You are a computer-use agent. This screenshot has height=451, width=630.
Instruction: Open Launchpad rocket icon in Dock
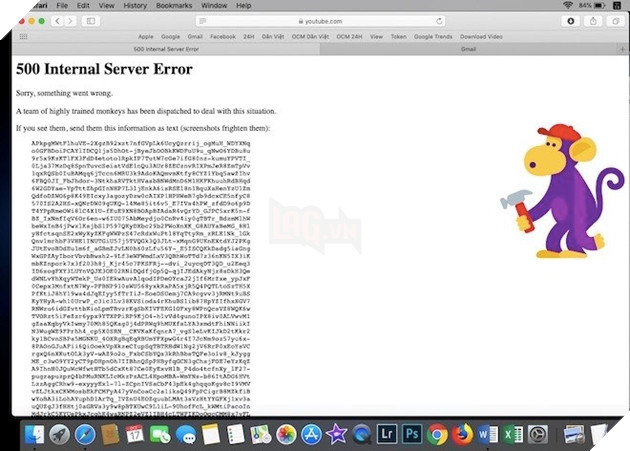pyautogui.click(x=59, y=435)
